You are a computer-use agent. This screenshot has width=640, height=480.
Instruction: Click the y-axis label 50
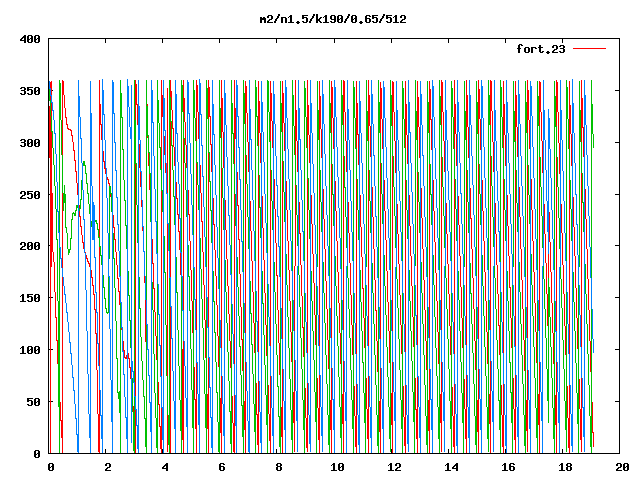33,402
